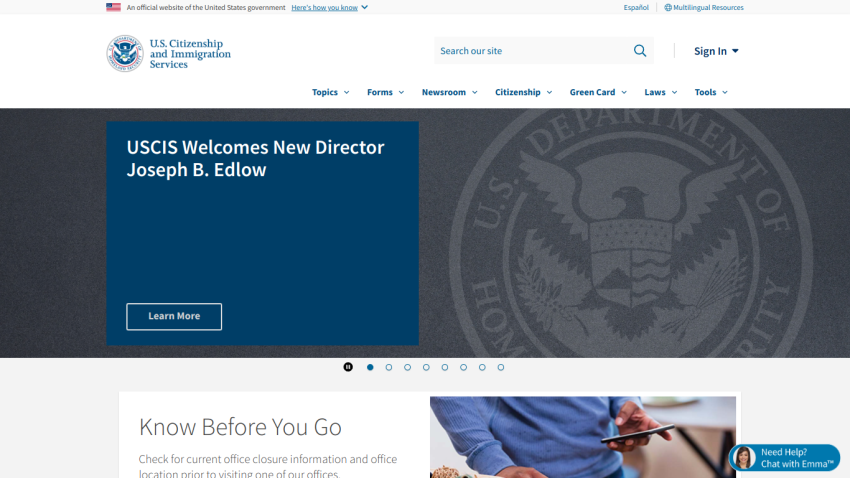The height and width of the screenshot is (478, 850).
Task: Pause the carousel slideshow
Action: pos(348,367)
